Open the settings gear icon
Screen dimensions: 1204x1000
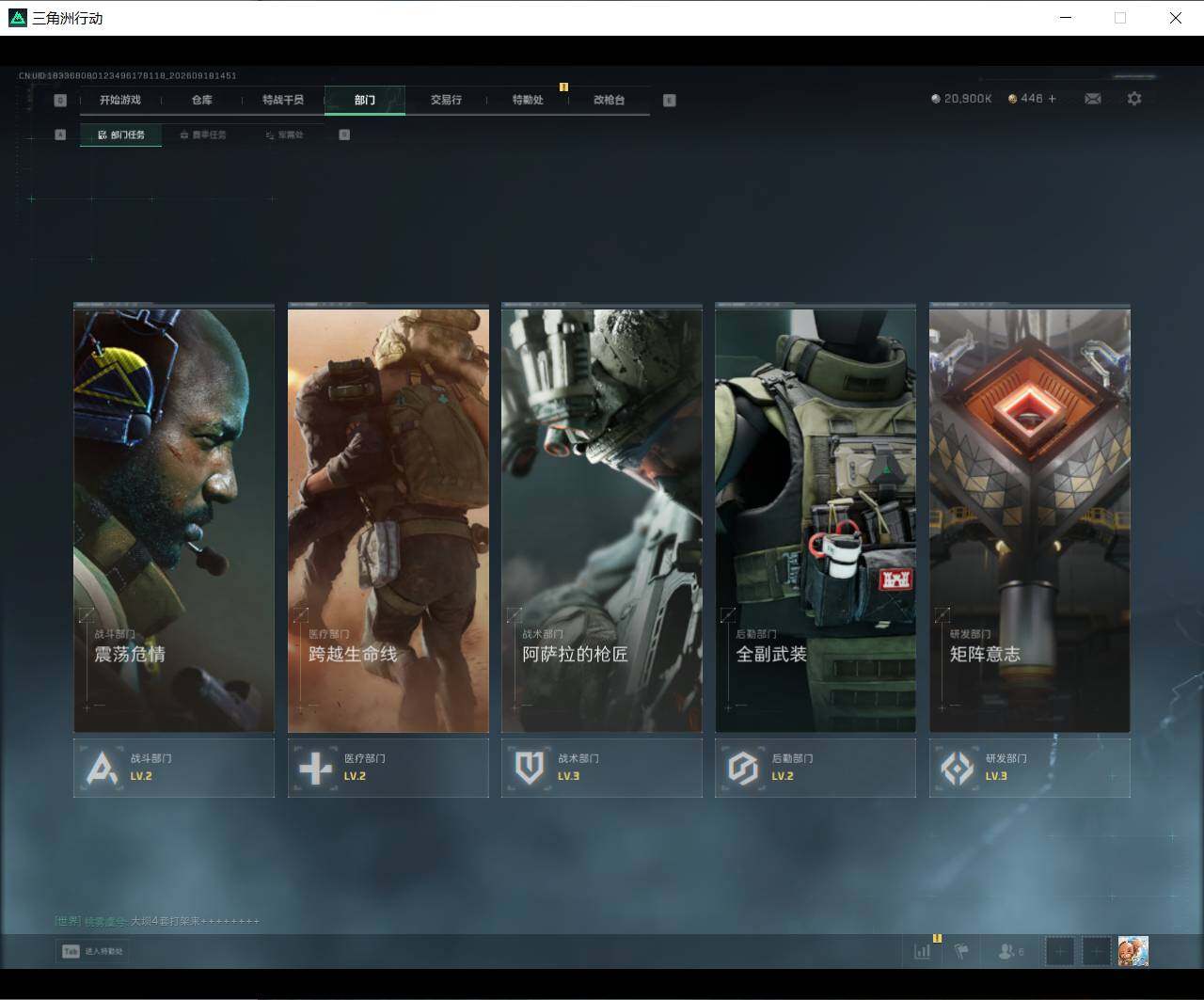pyautogui.click(x=1134, y=99)
